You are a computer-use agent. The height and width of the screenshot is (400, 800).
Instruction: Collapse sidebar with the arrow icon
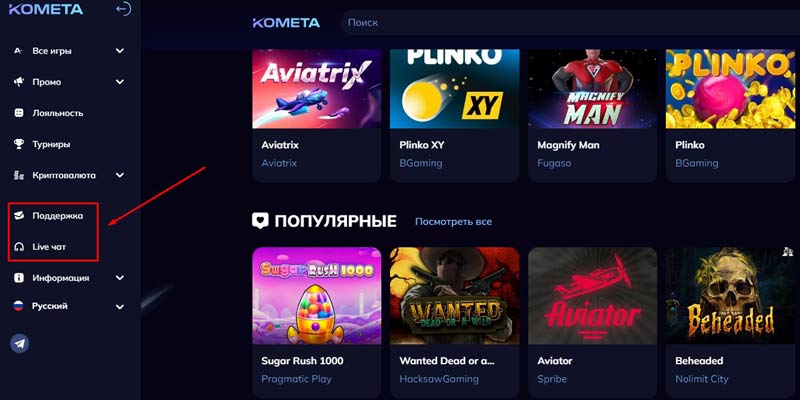(123, 9)
